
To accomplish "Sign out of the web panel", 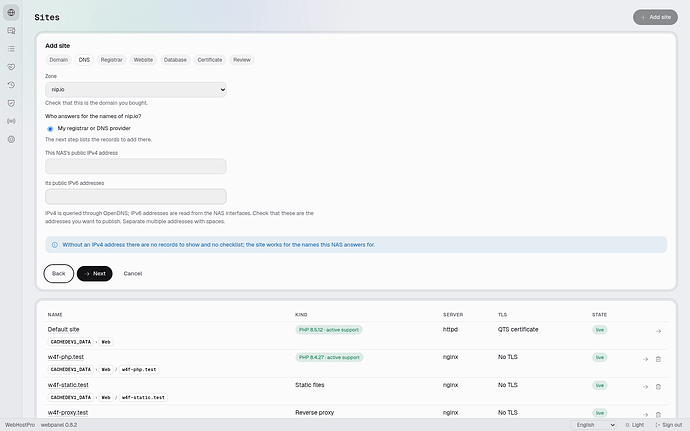I will (x=668, y=425).
